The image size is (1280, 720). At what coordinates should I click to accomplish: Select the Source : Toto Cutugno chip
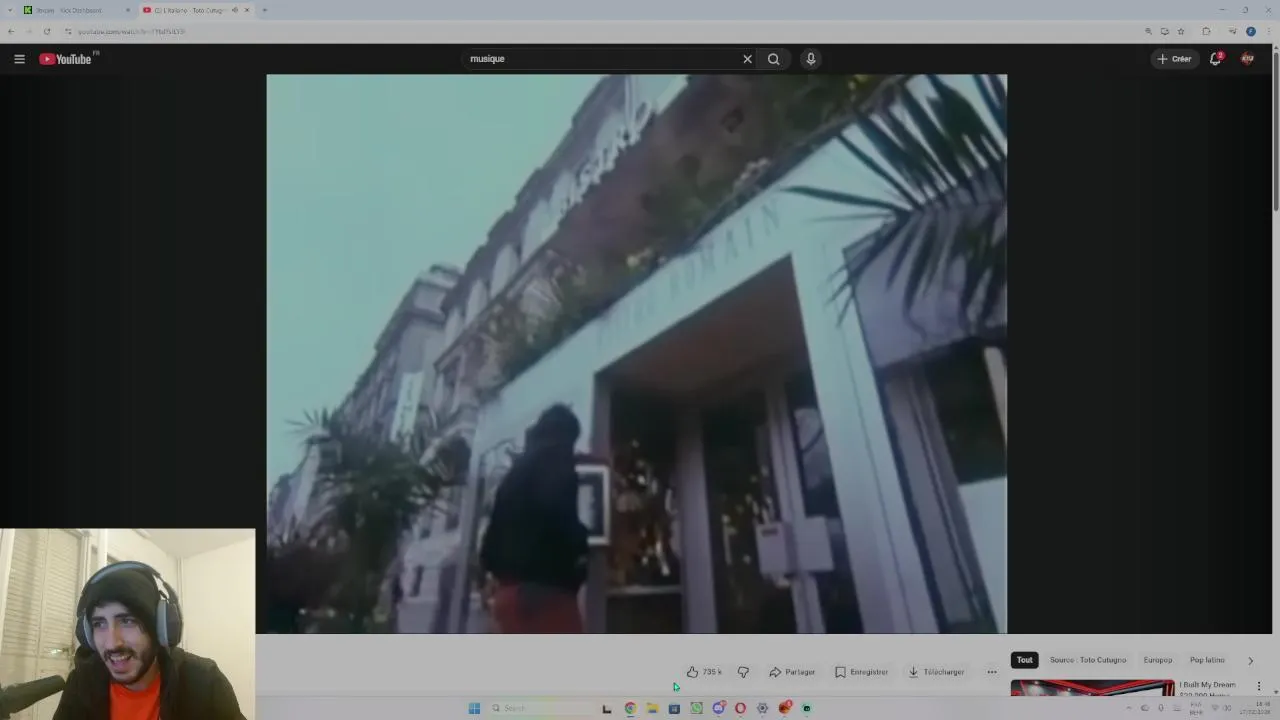pyautogui.click(x=1088, y=660)
